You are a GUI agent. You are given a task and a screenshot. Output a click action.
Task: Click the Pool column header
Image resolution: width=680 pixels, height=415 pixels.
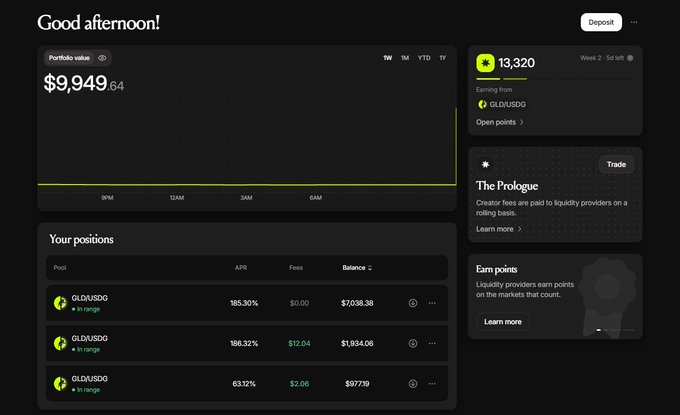point(60,268)
